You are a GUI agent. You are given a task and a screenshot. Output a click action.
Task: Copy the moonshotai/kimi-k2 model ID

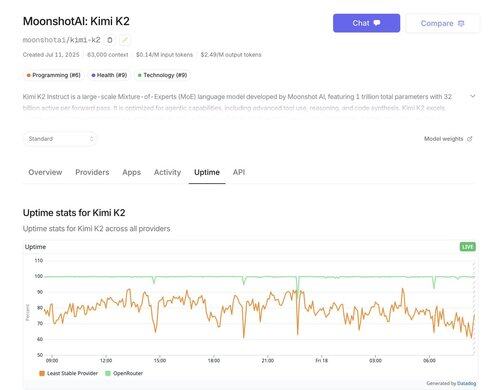110,40
